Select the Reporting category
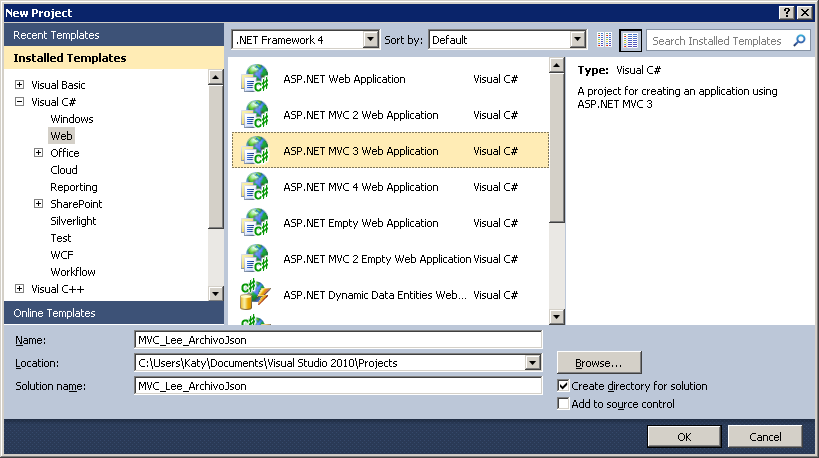This screenshot has width=819, height=458. coord(74,187)
